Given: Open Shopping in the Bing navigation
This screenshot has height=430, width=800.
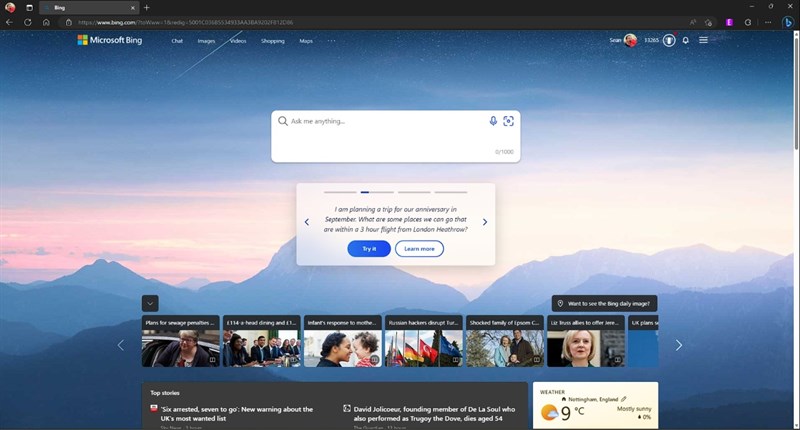Looking at the screenshot, I should 272,41.
